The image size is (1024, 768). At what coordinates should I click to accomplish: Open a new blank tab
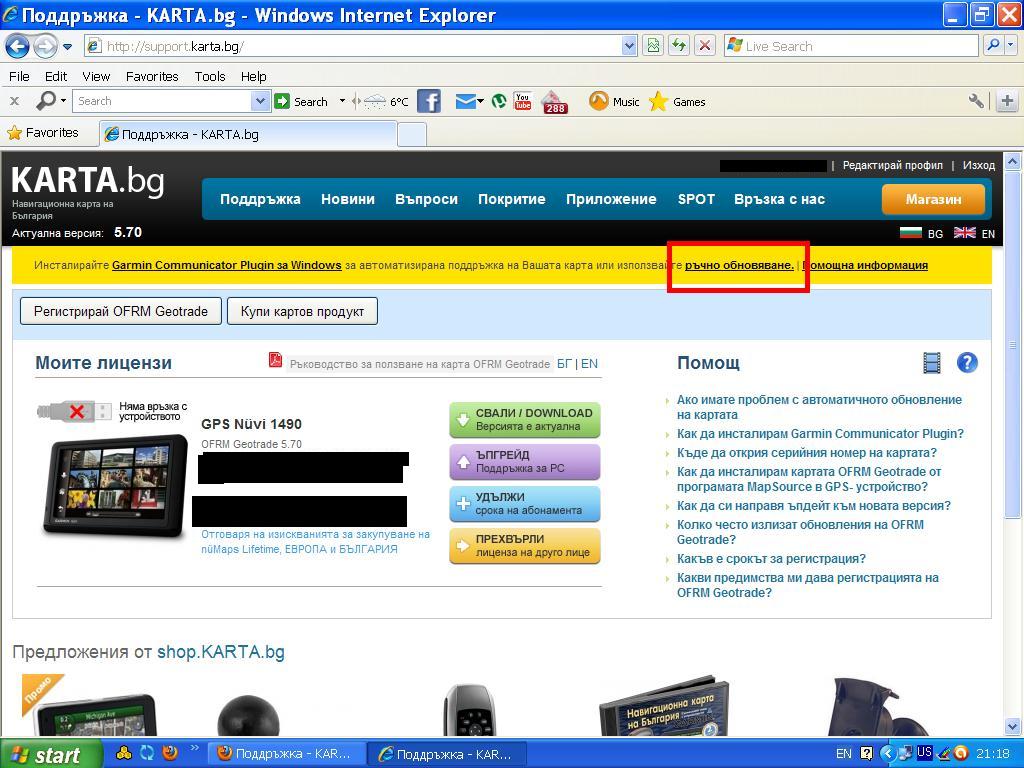[x=411, y=135]
